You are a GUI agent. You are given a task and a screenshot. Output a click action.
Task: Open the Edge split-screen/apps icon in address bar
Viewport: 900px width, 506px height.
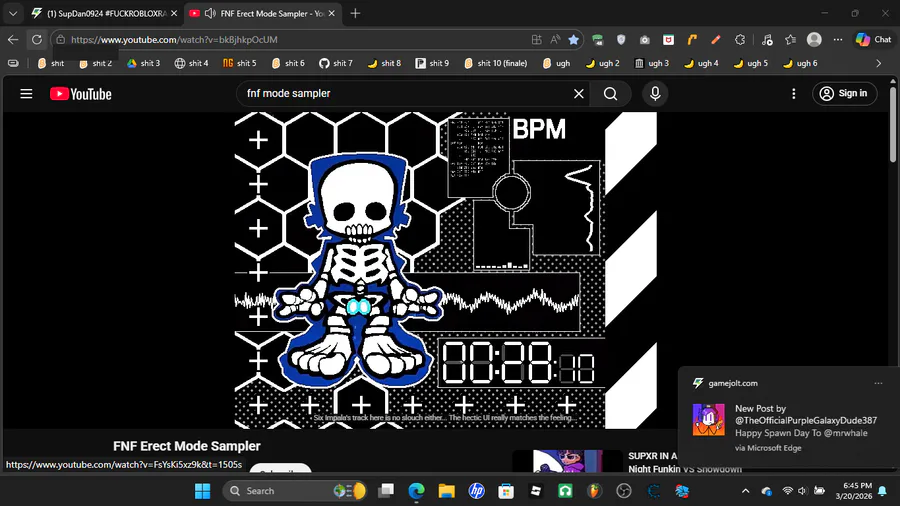pyautogui.click(x=537, y=40)
